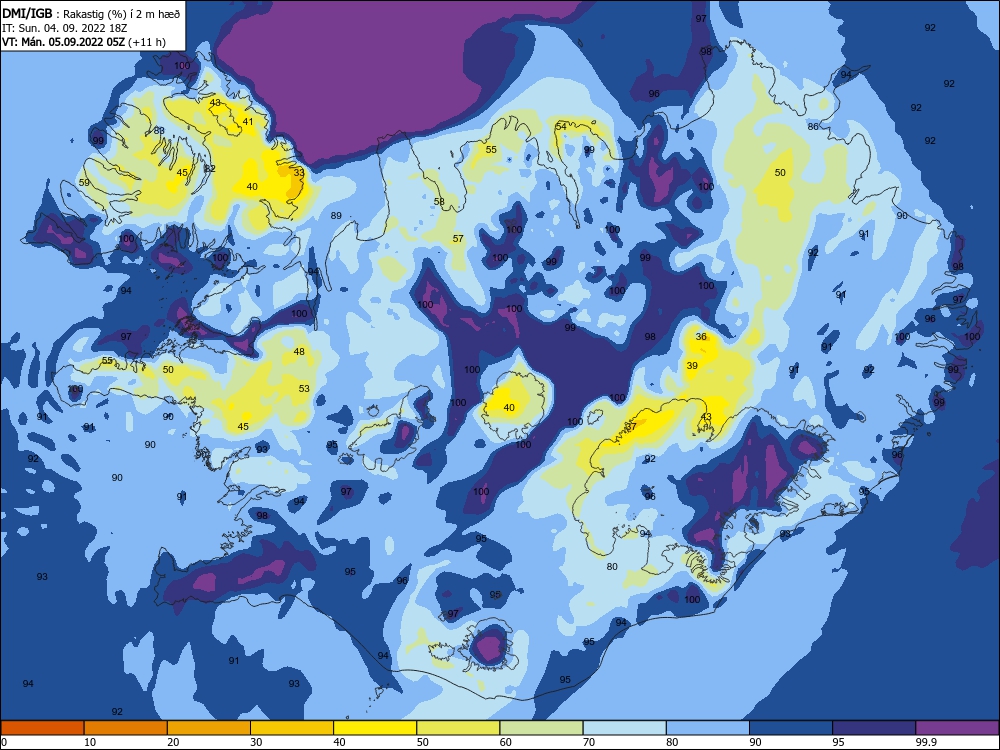Click the '89' humidity value on the map

pyautogui.click(x=336, y=216)
